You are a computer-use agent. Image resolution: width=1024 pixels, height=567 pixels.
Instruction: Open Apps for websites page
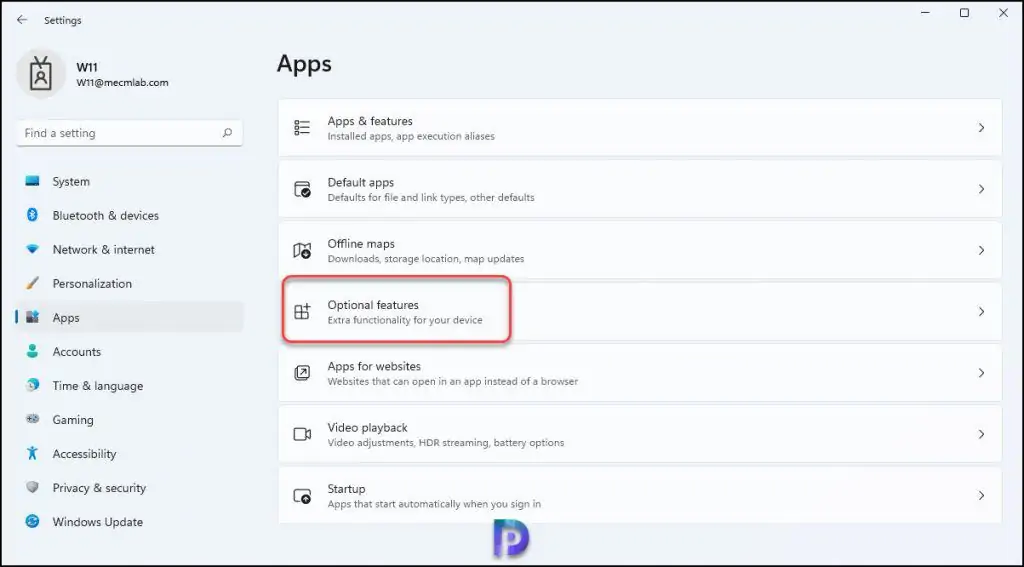click(x=640, y=373)
